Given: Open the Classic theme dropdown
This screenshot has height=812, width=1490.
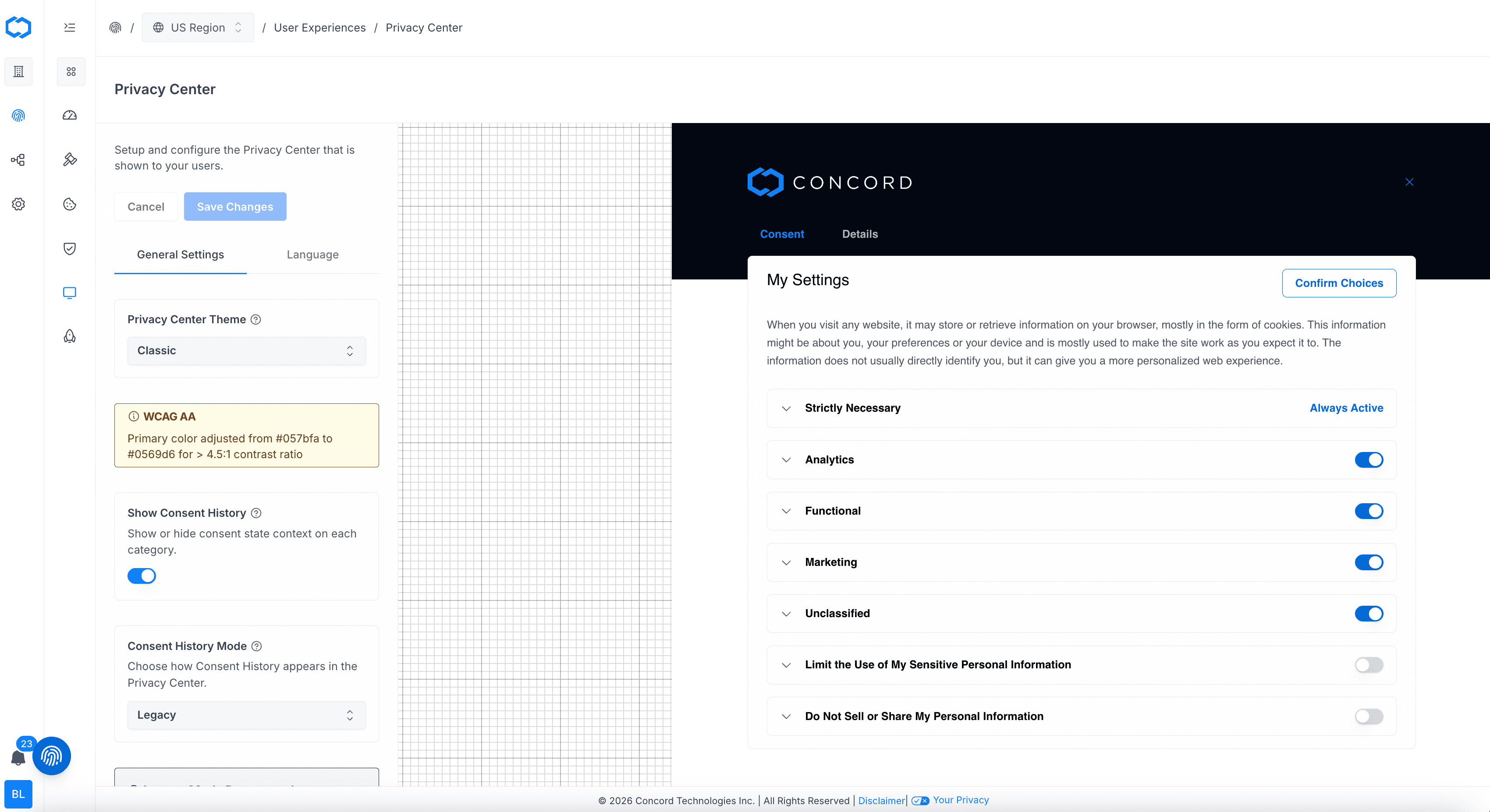Looking at the screenshot, I should (x=246, y=351).
